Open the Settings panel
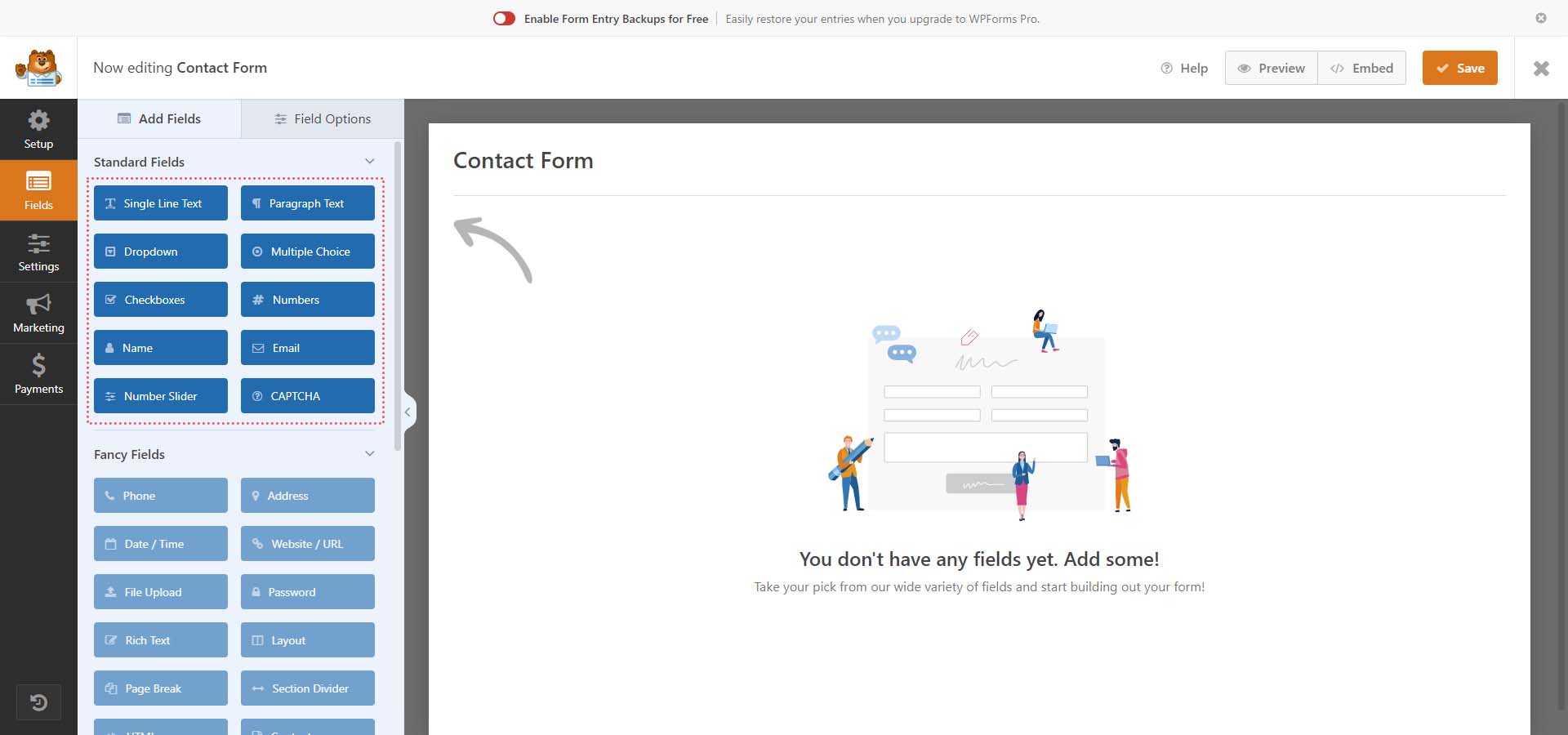 (x=38, y=252)
